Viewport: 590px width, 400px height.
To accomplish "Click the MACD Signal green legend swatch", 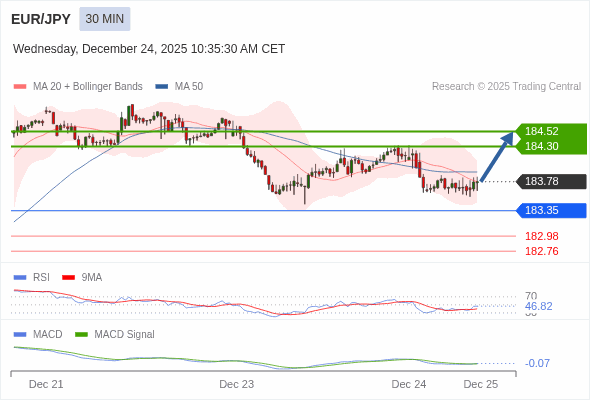I will [81, 335].
